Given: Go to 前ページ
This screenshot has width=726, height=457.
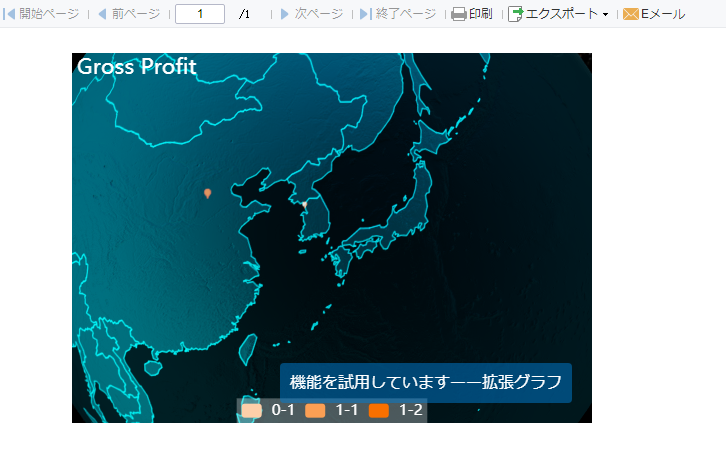Looking at the screenshot, I should 136,14.
